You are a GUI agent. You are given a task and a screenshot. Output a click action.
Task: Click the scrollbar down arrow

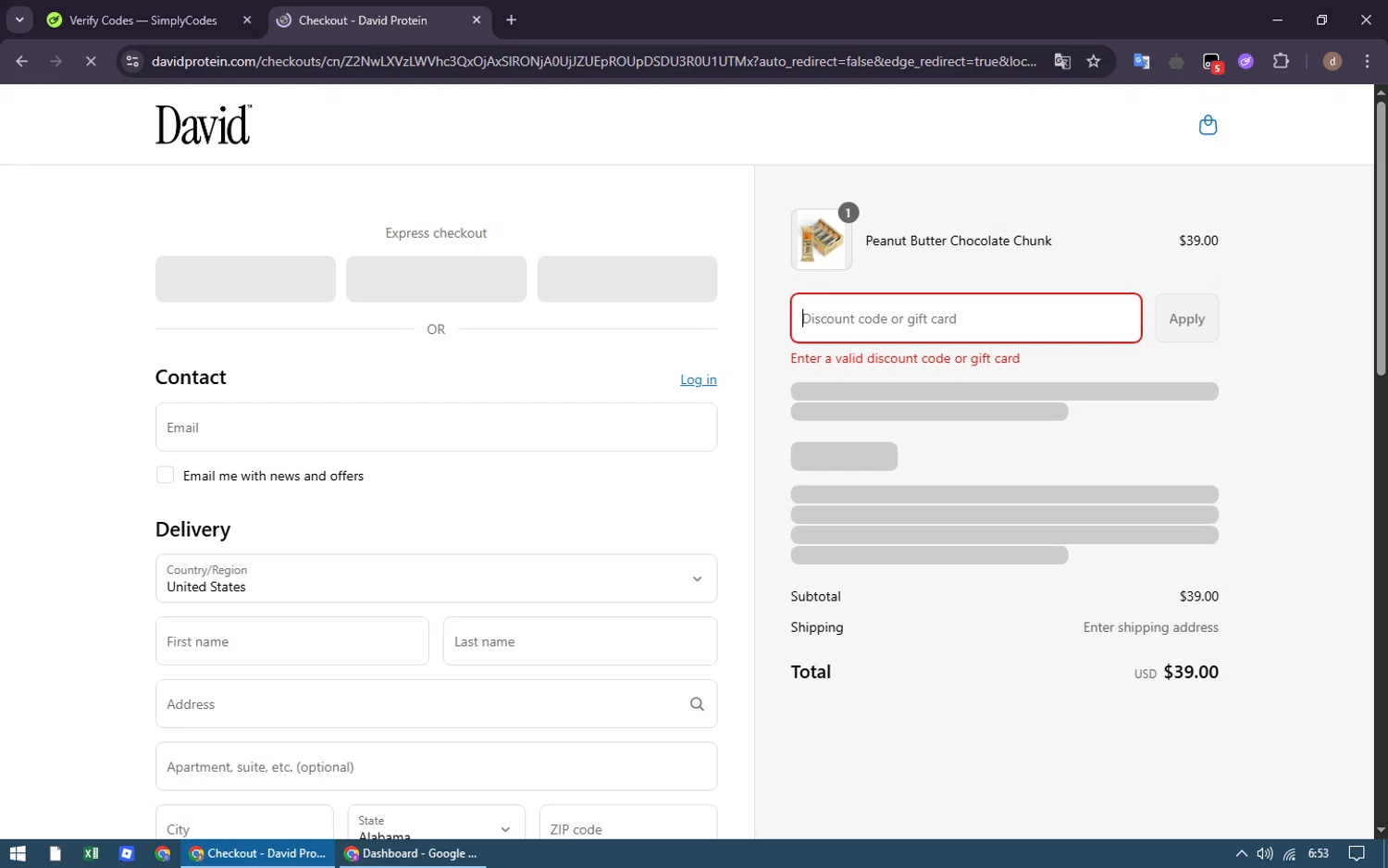click(x=1381, y=831)
